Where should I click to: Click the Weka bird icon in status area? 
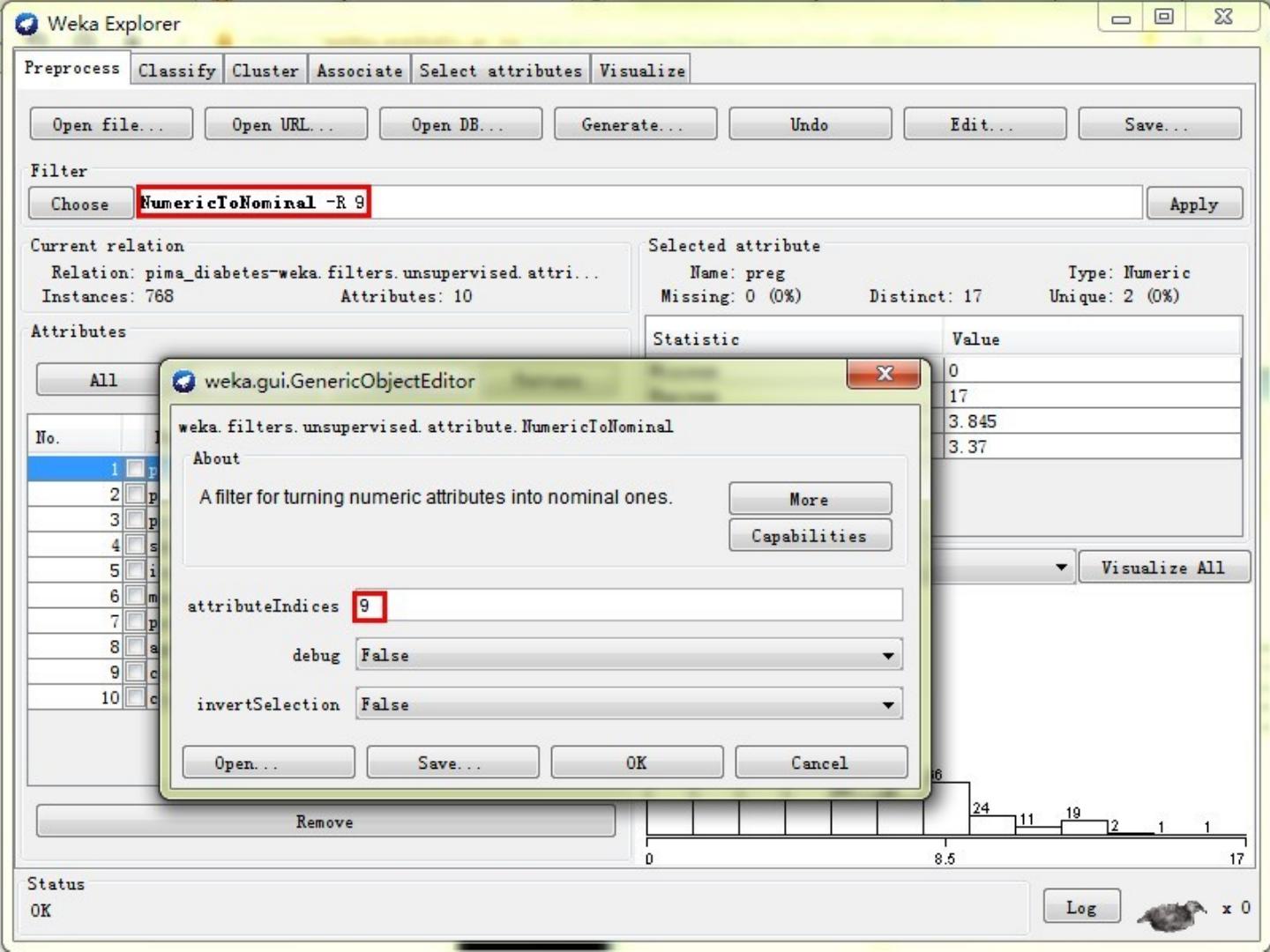tap(1172, 914)
